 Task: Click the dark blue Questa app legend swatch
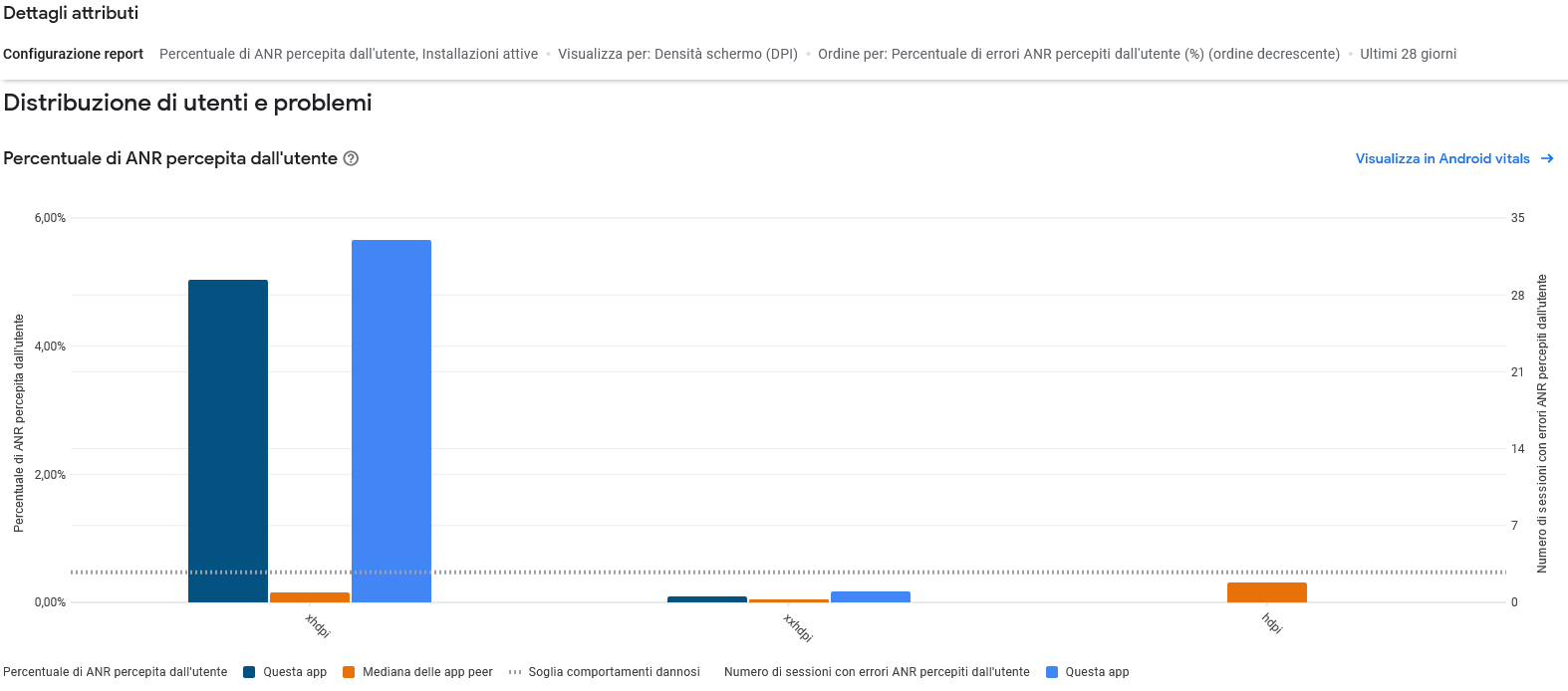pos(249,672)
